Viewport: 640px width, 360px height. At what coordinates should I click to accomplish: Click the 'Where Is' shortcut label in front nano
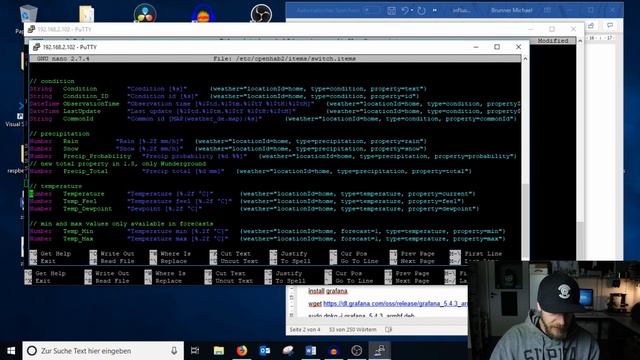(176, 253)
